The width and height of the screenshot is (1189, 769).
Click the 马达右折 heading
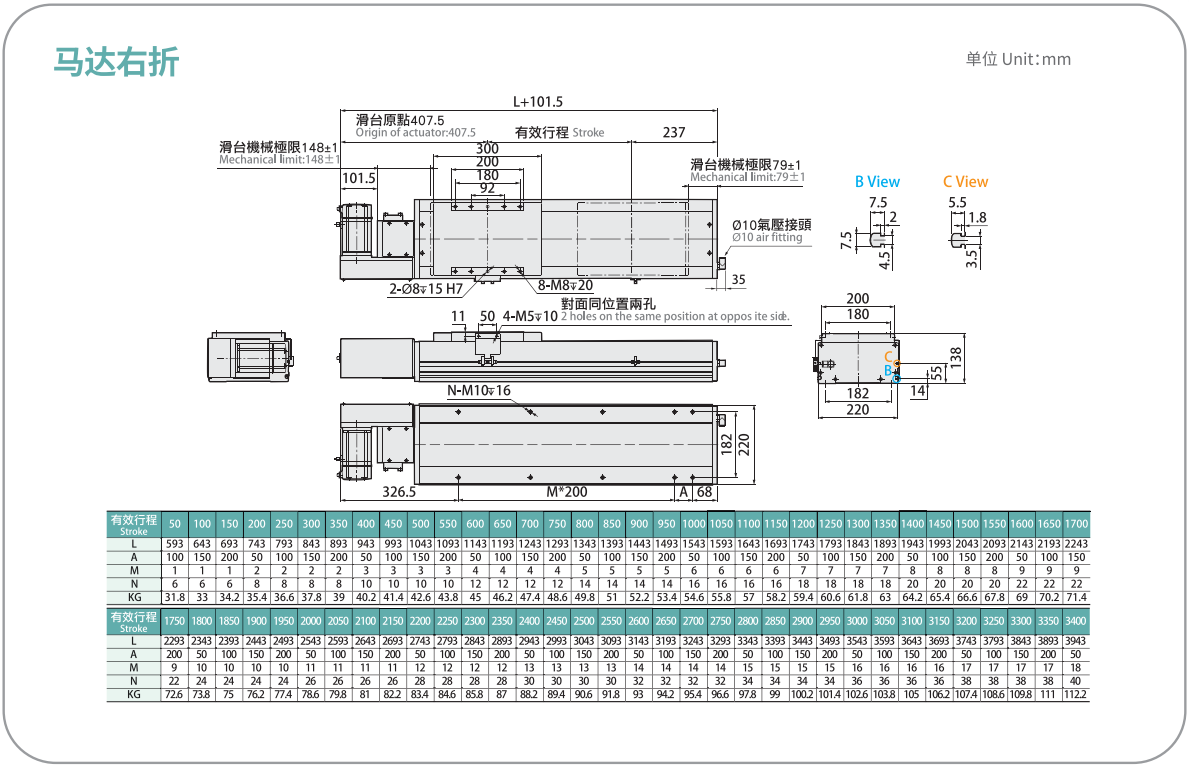116,61
